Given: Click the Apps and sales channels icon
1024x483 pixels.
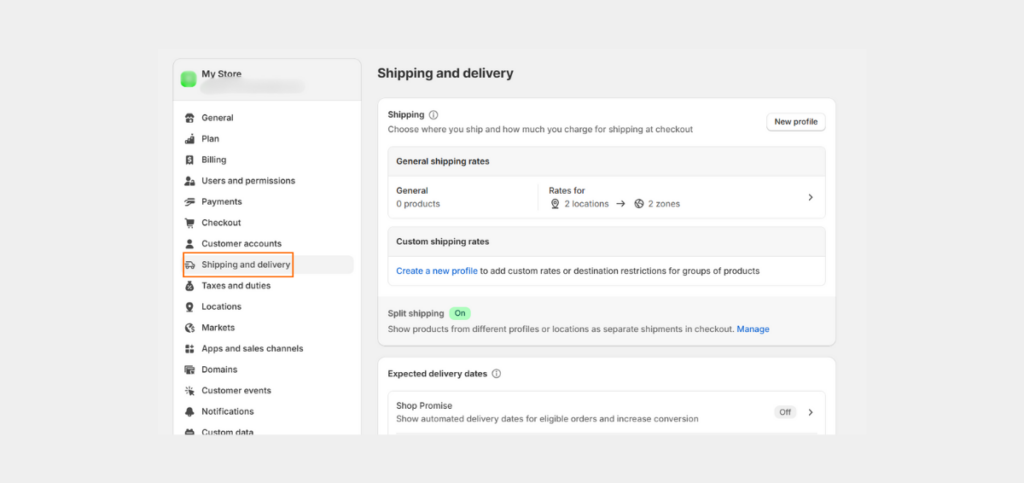Looking at the screenshot, I should pos(190,349).
